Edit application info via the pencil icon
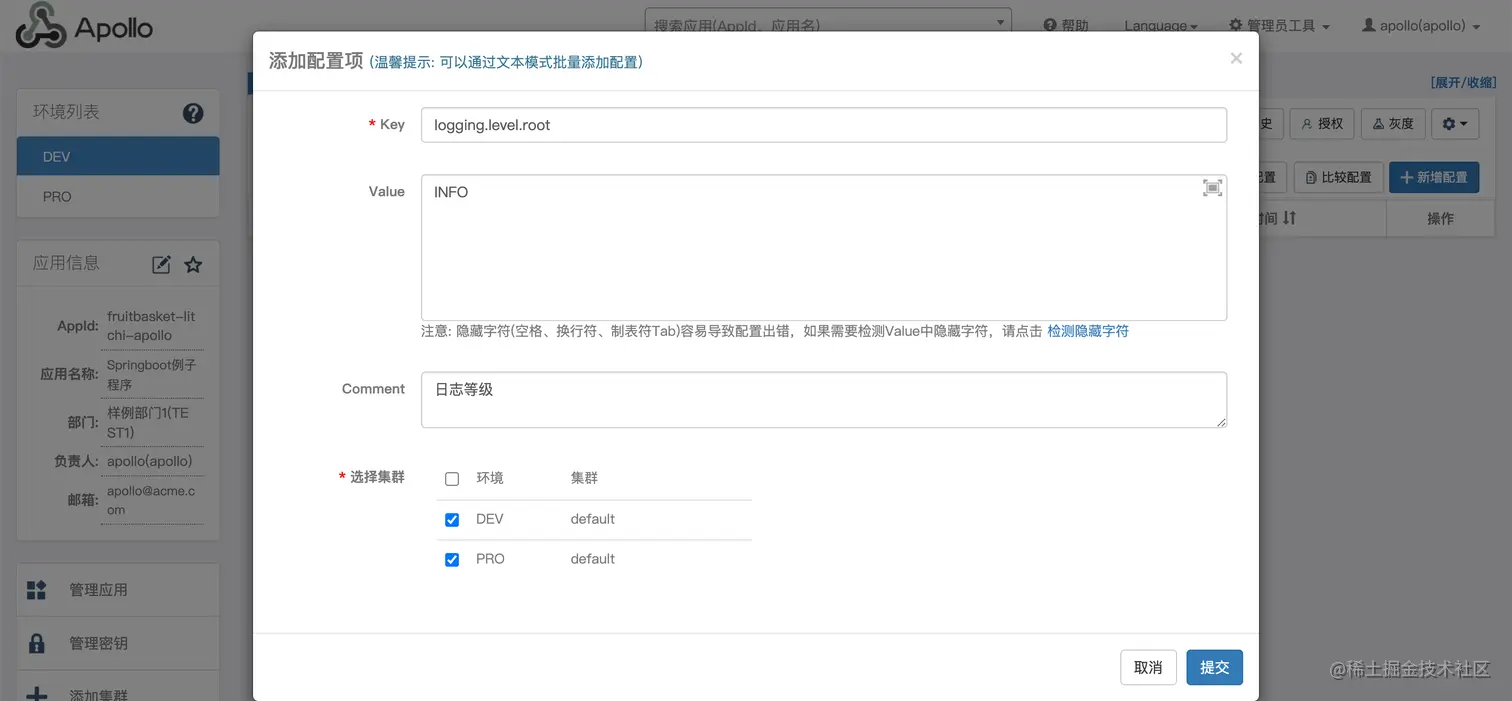Image resolution: width=1512 pixels, height=701 pixels. [x=163, y=263]
